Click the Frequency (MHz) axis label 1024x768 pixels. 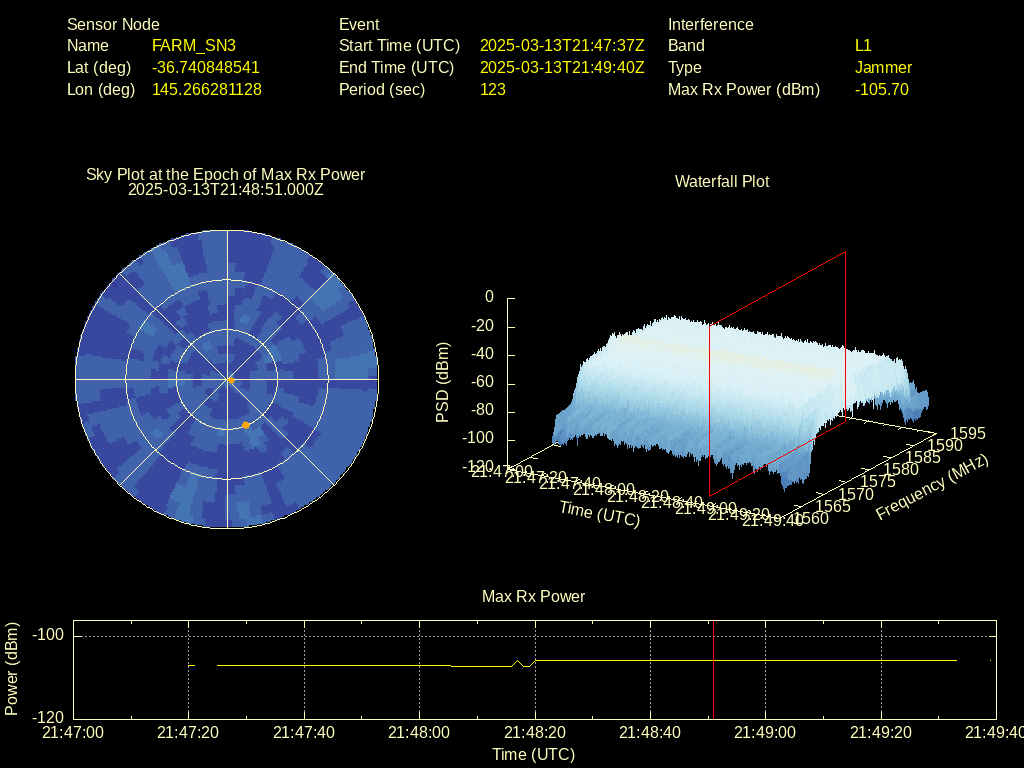[931, 487]
